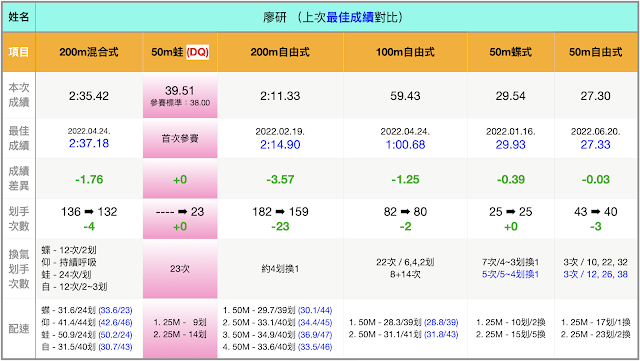Image resolution: width=640 pixels, height=361 pixels.
Task: Click the 本次成績 row label
Action: pyautogui.click(x=19, y=95)
